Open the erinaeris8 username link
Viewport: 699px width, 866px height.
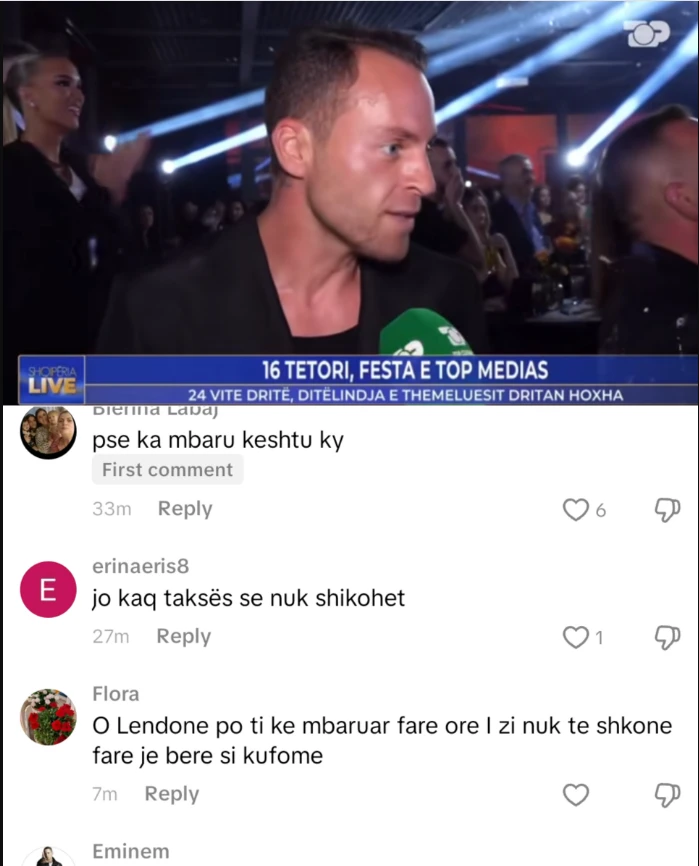[141, 566]
